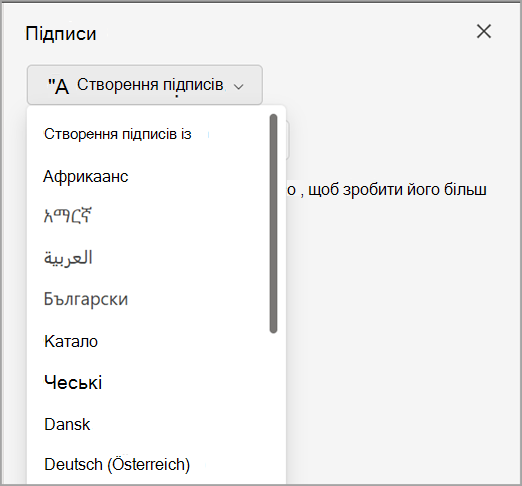Click partially hidden button behind language list
522x486 pixels.
click(288, 140)
